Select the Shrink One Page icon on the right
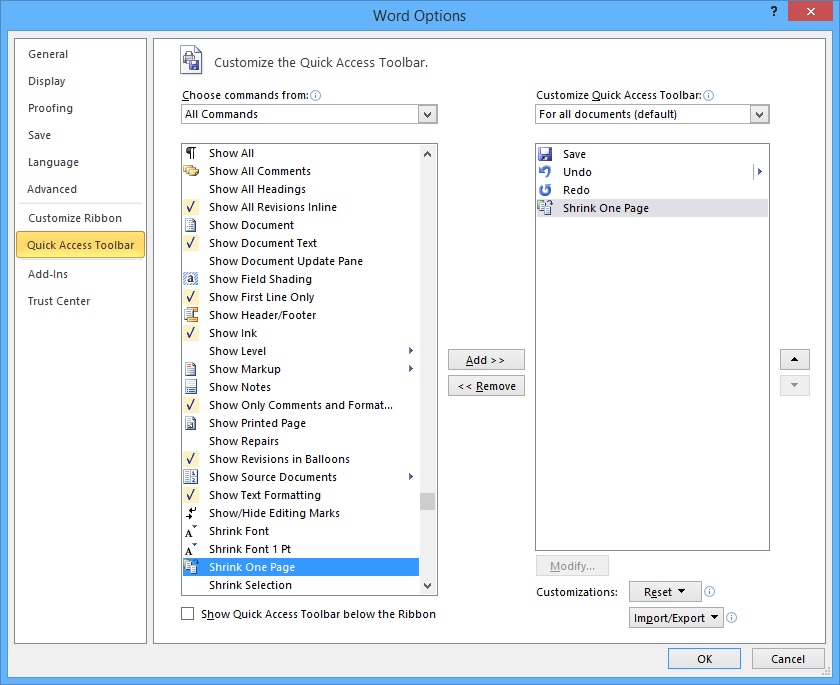Viewport: 840px width, 685px height. (x=544, y=207)
